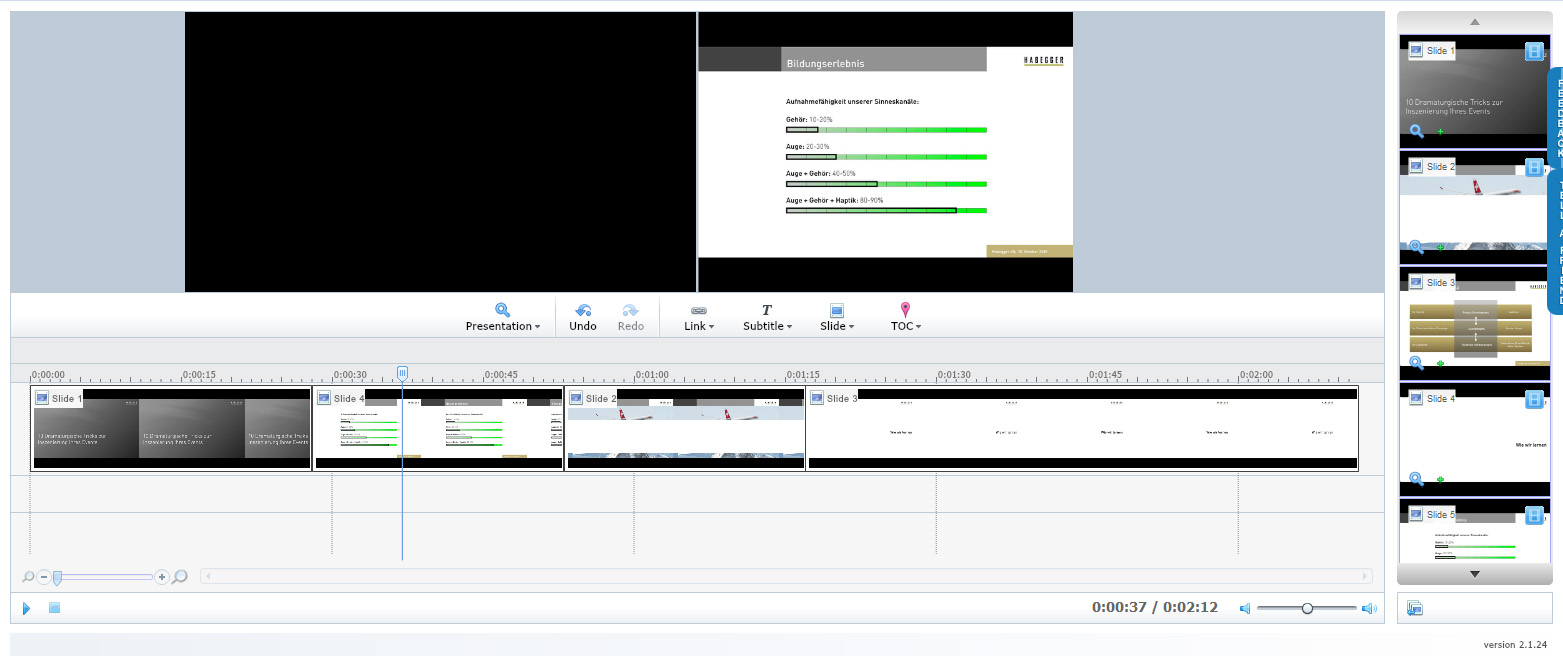Stop playback with the square stop icon

pos(55,608)
